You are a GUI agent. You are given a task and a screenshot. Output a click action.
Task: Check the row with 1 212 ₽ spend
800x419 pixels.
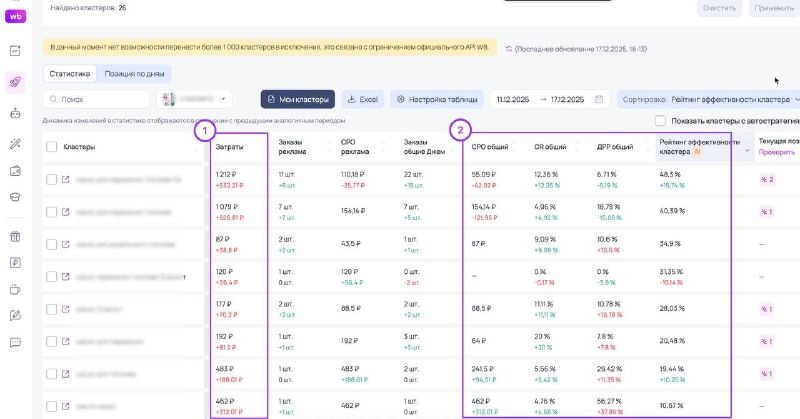click(52, 179)
